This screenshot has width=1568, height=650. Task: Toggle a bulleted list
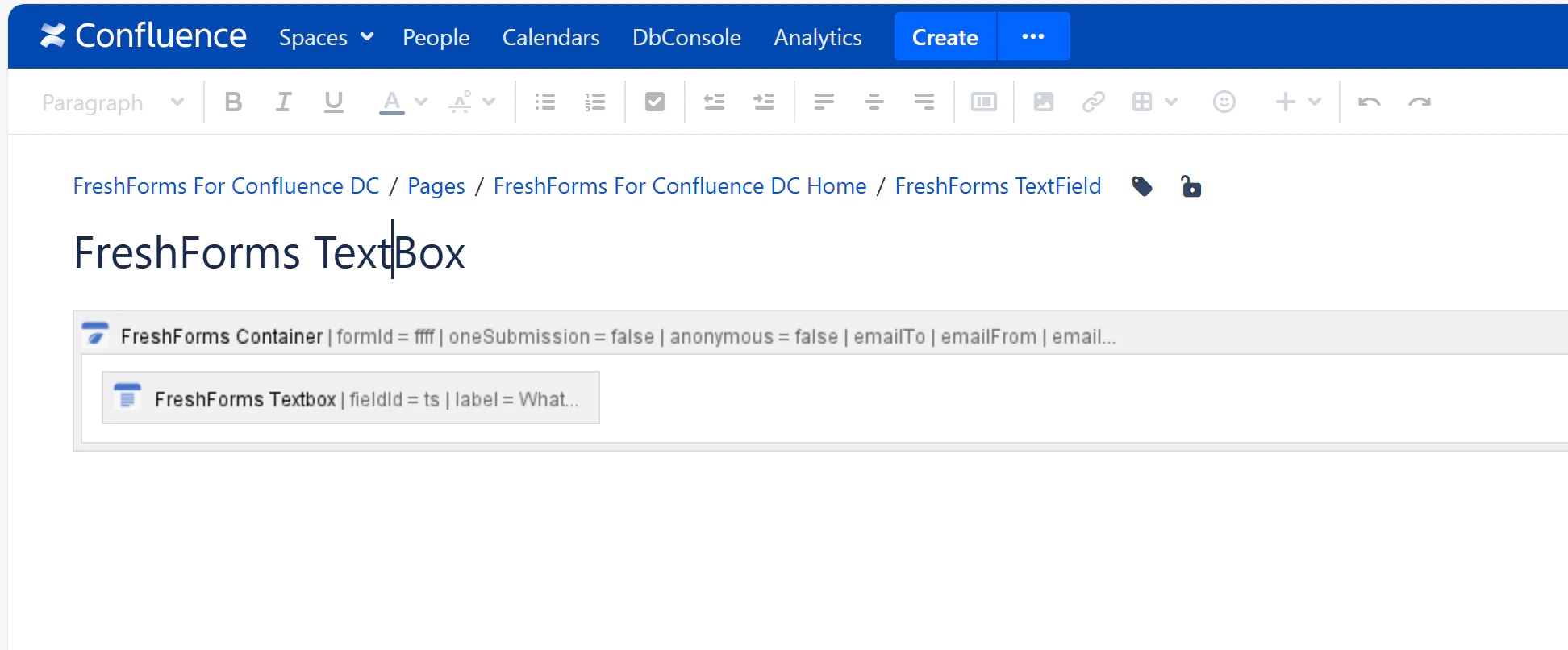[544, 101]
